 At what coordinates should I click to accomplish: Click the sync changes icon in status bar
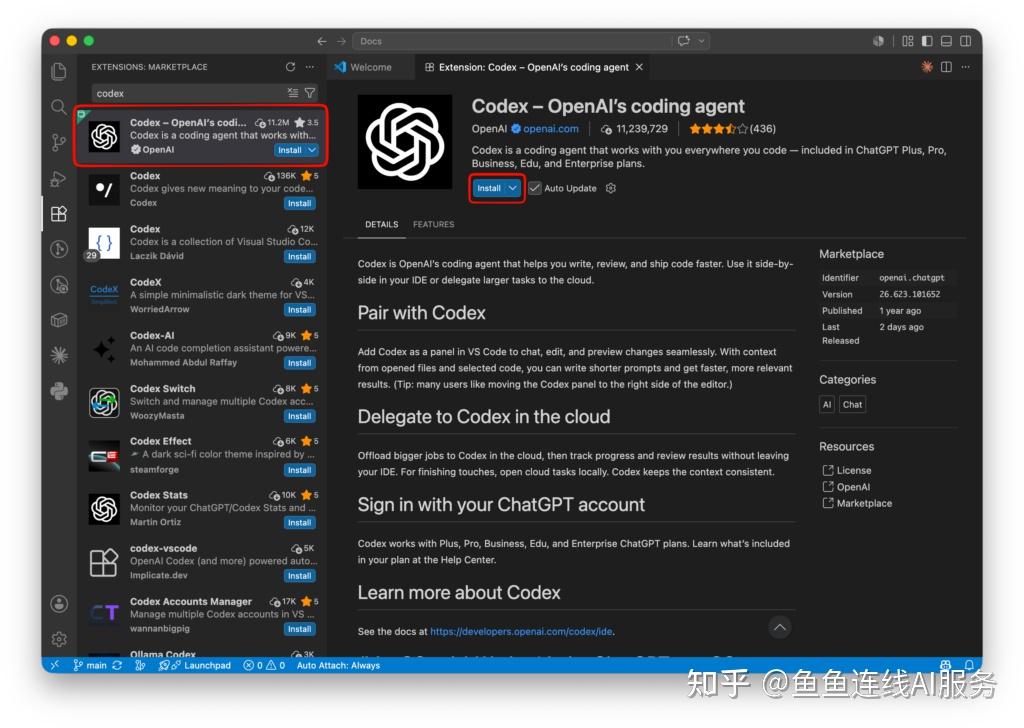point(117,665)
